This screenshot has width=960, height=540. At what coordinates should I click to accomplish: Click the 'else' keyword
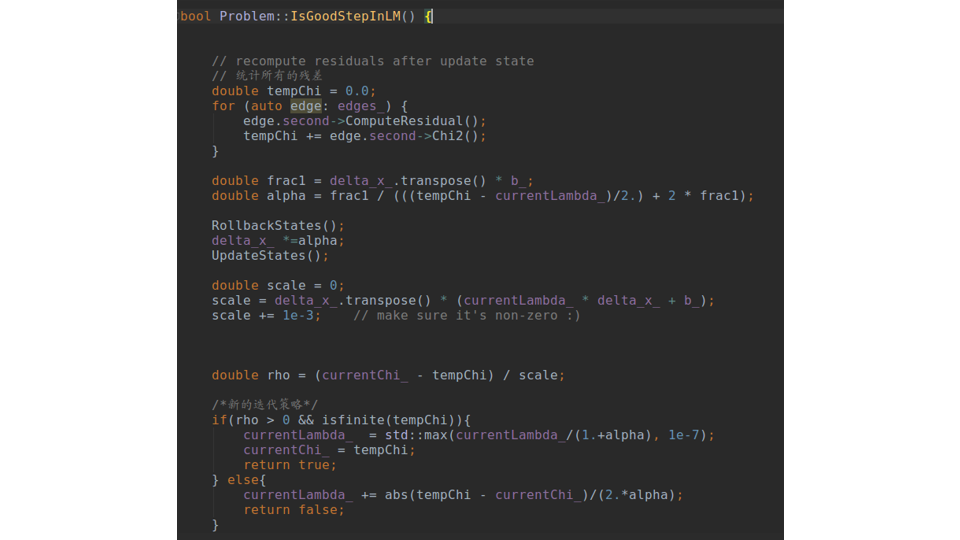coord(243,480)
